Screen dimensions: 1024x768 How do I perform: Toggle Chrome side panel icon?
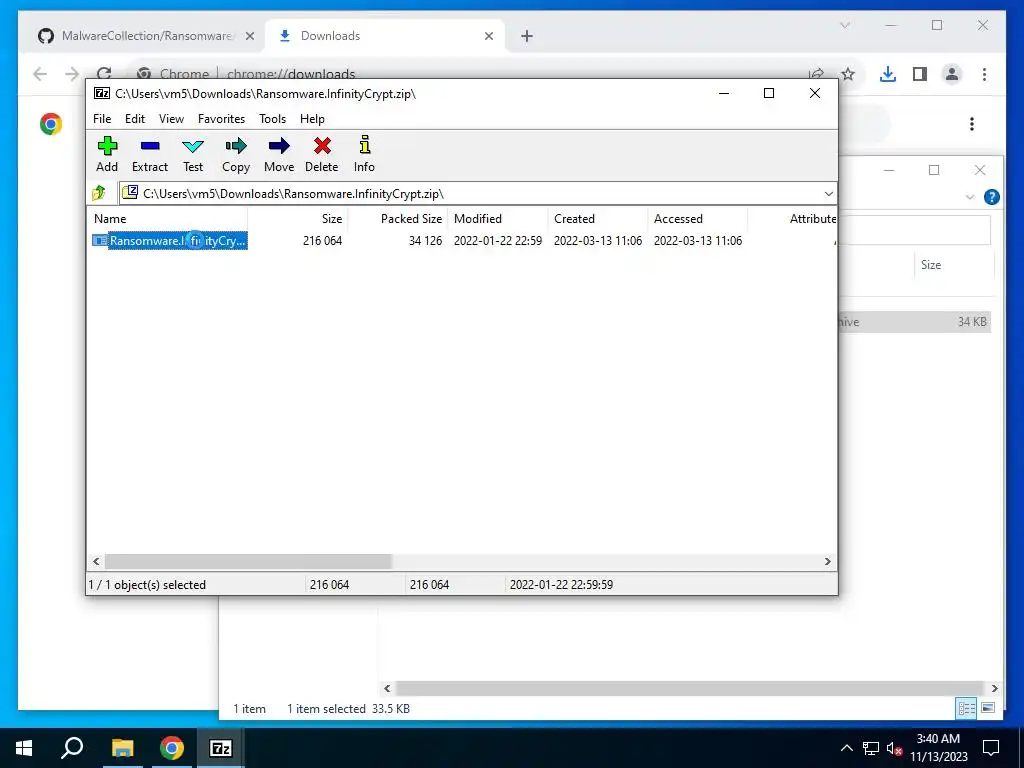[x=920, y=74]
